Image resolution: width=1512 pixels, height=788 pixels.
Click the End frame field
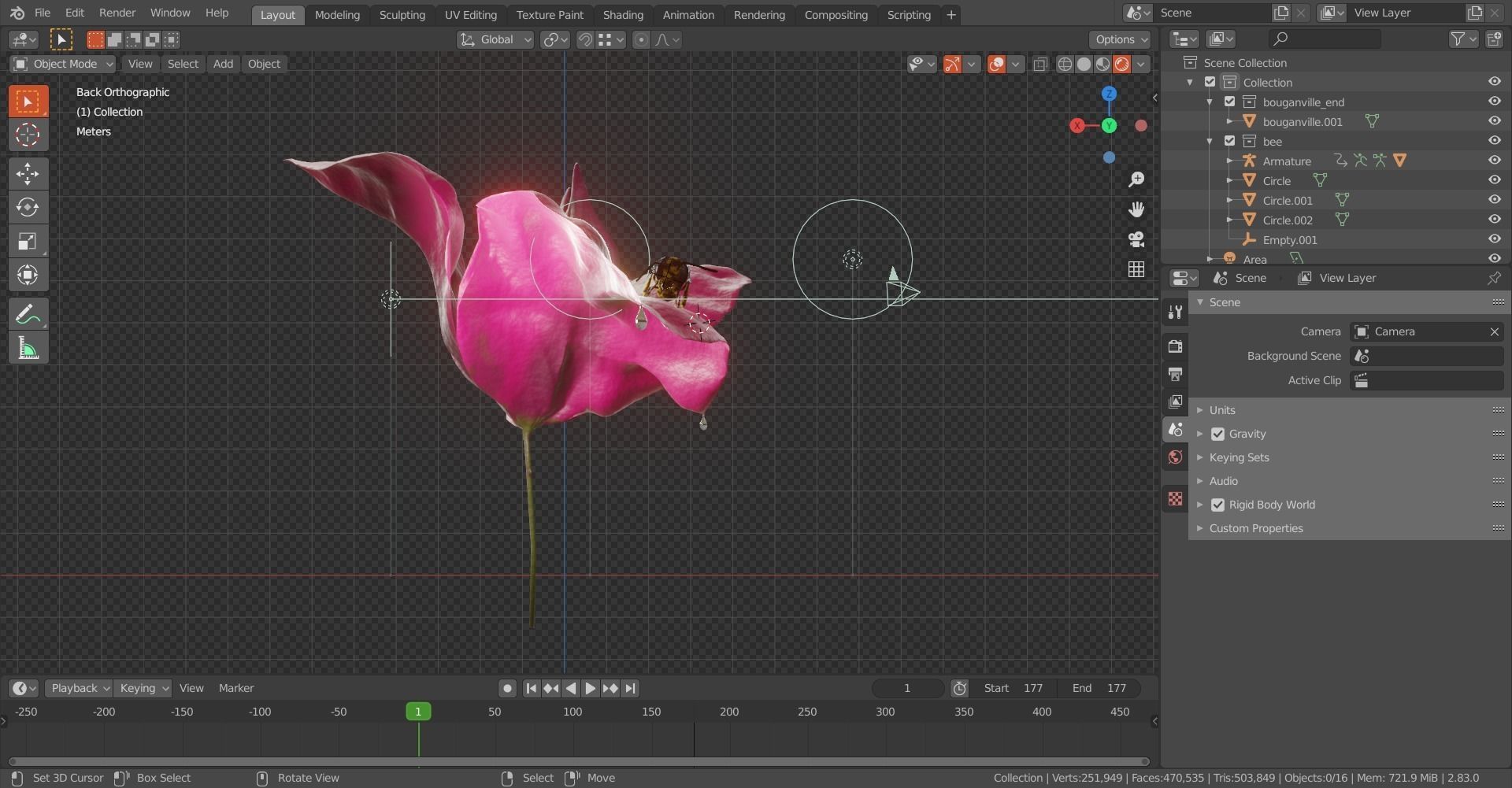(1099, 688)
